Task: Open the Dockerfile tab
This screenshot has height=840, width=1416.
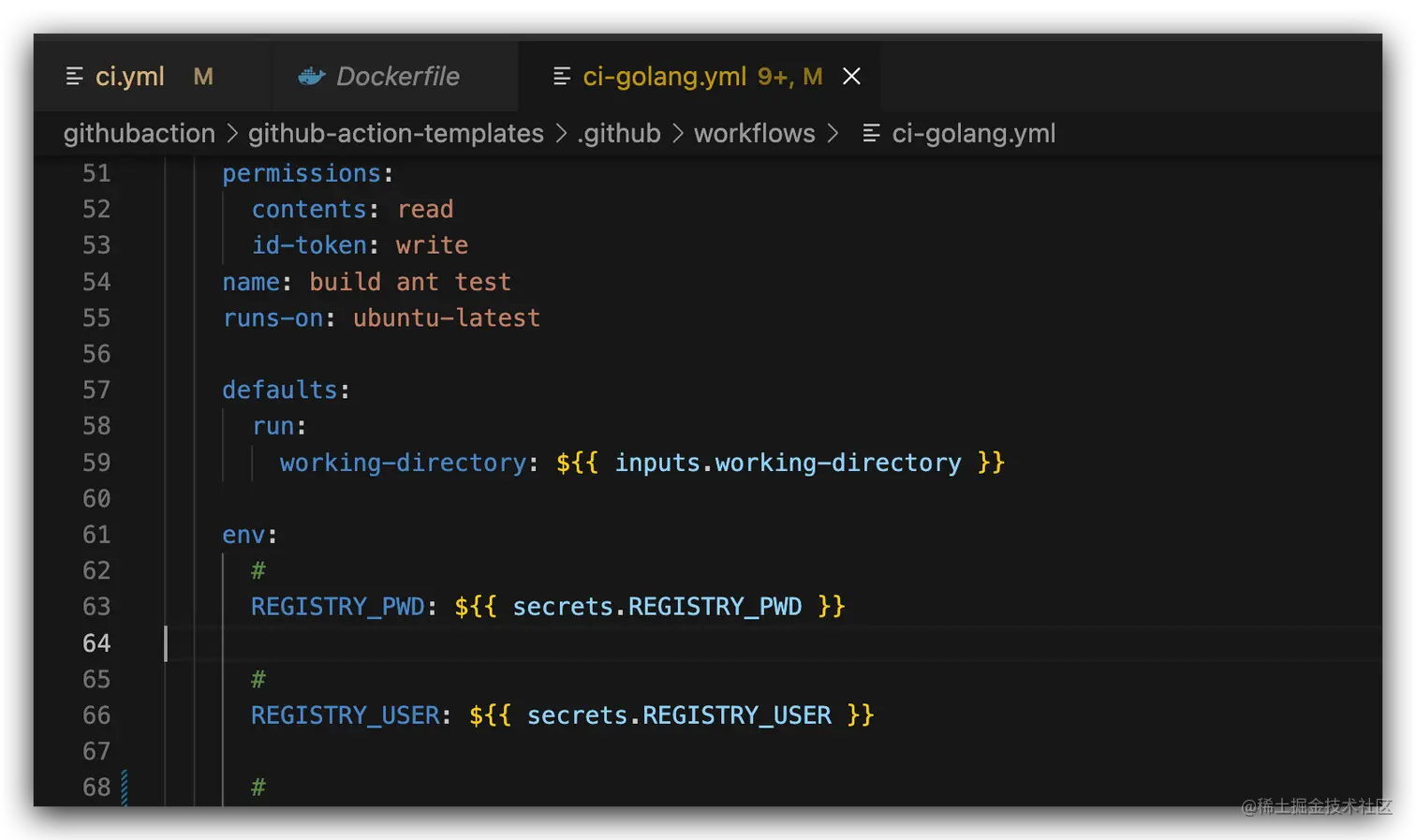Action: [x=397, y=76]
